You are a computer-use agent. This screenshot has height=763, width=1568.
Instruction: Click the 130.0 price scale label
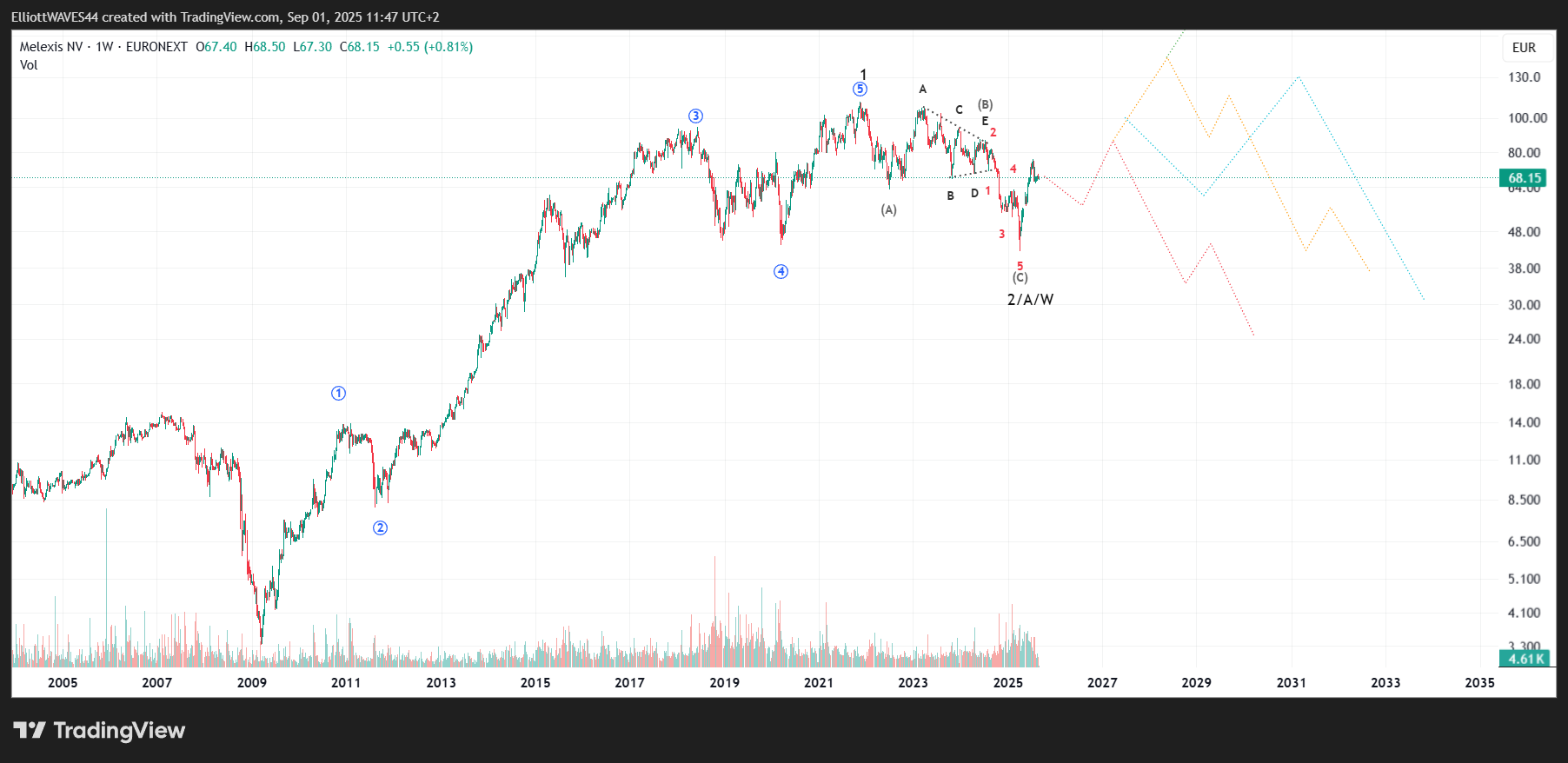click(x=1524, y=77)
